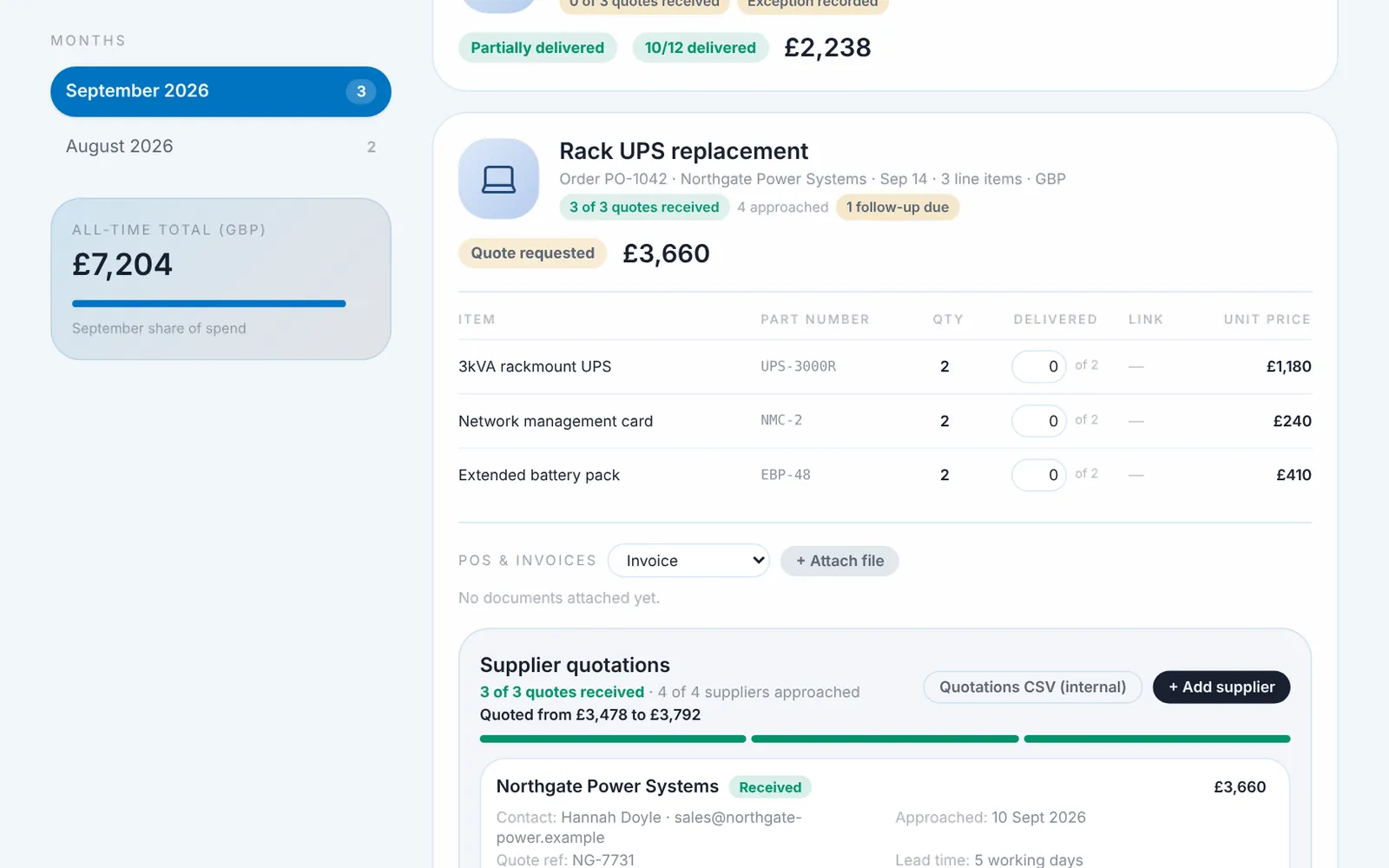
Task: Download the Quotations CSV (internal)
Action: coord(1032,687)
